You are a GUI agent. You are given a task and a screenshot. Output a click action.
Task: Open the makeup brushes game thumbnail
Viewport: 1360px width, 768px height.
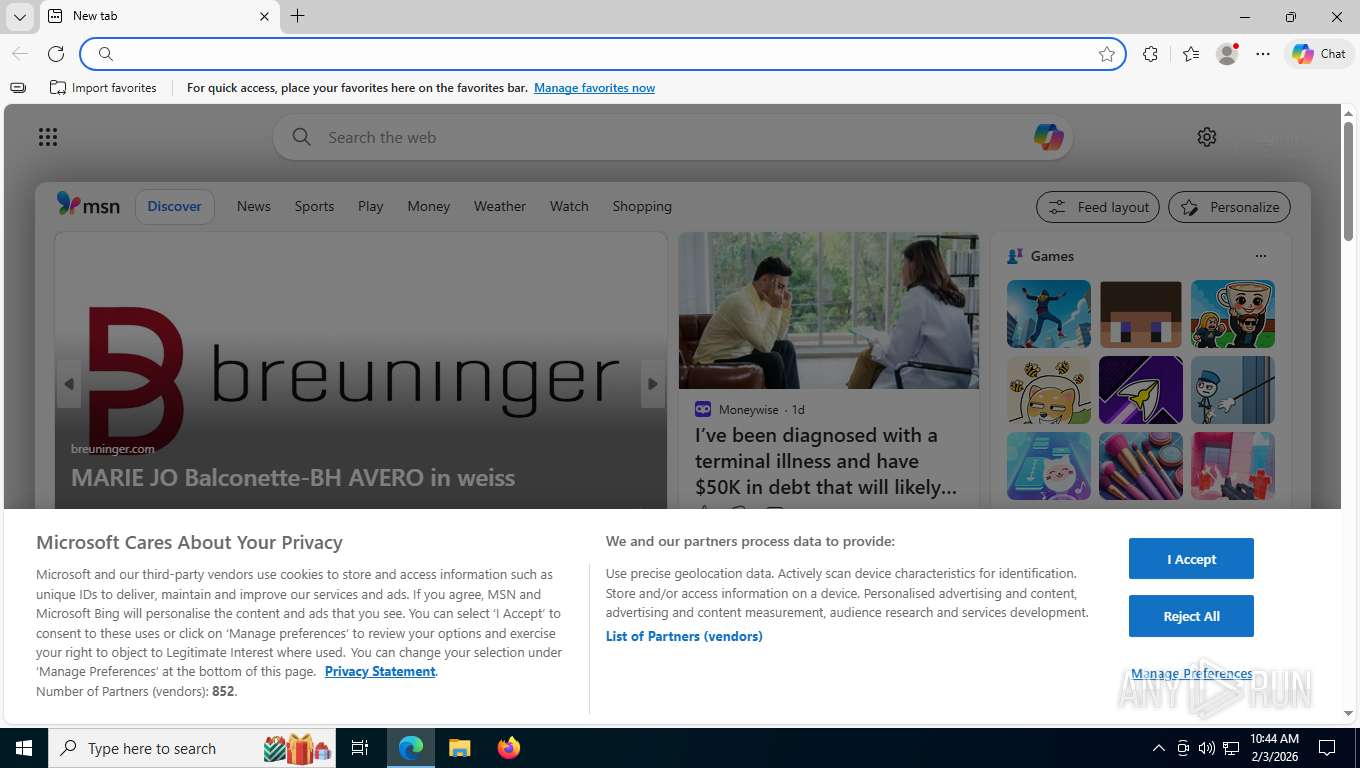click(1141, 466)
